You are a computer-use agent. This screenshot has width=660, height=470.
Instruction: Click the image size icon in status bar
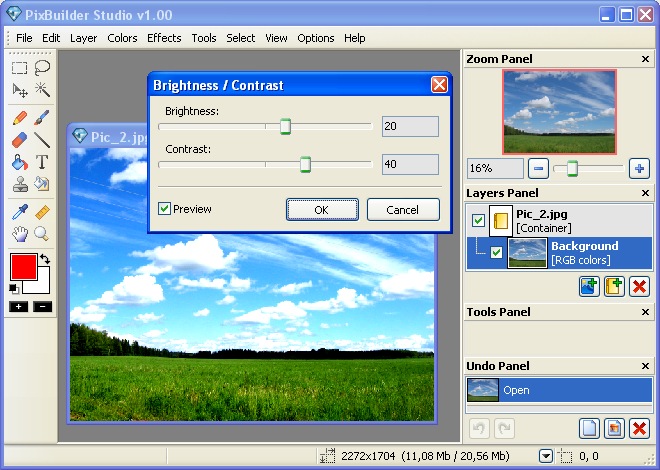click(327, 456)
